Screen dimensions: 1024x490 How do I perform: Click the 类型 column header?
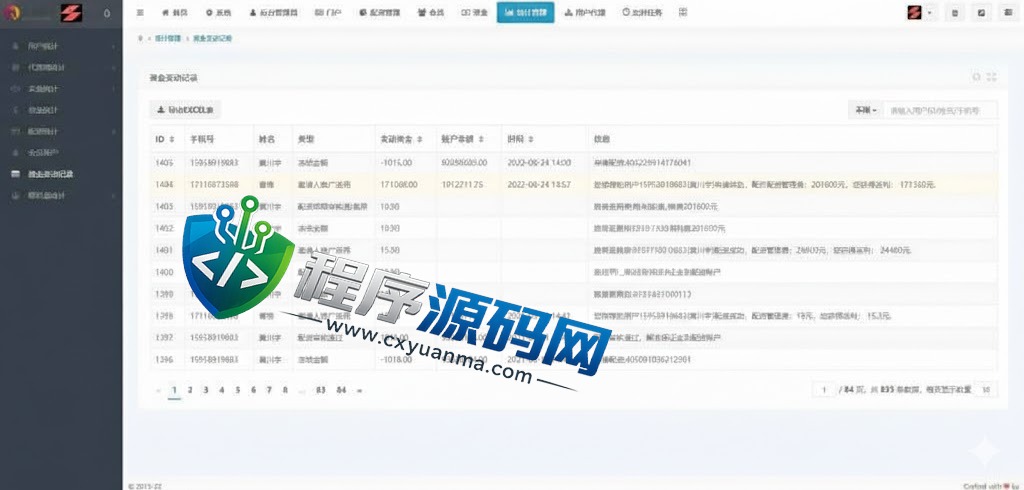tap(306, 139)
